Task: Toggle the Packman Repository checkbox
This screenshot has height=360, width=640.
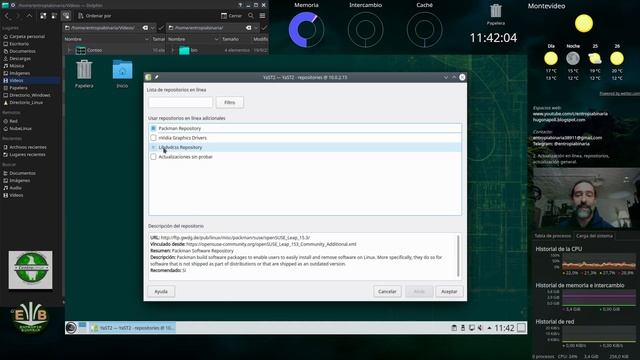Action: [x=153, y=128]
